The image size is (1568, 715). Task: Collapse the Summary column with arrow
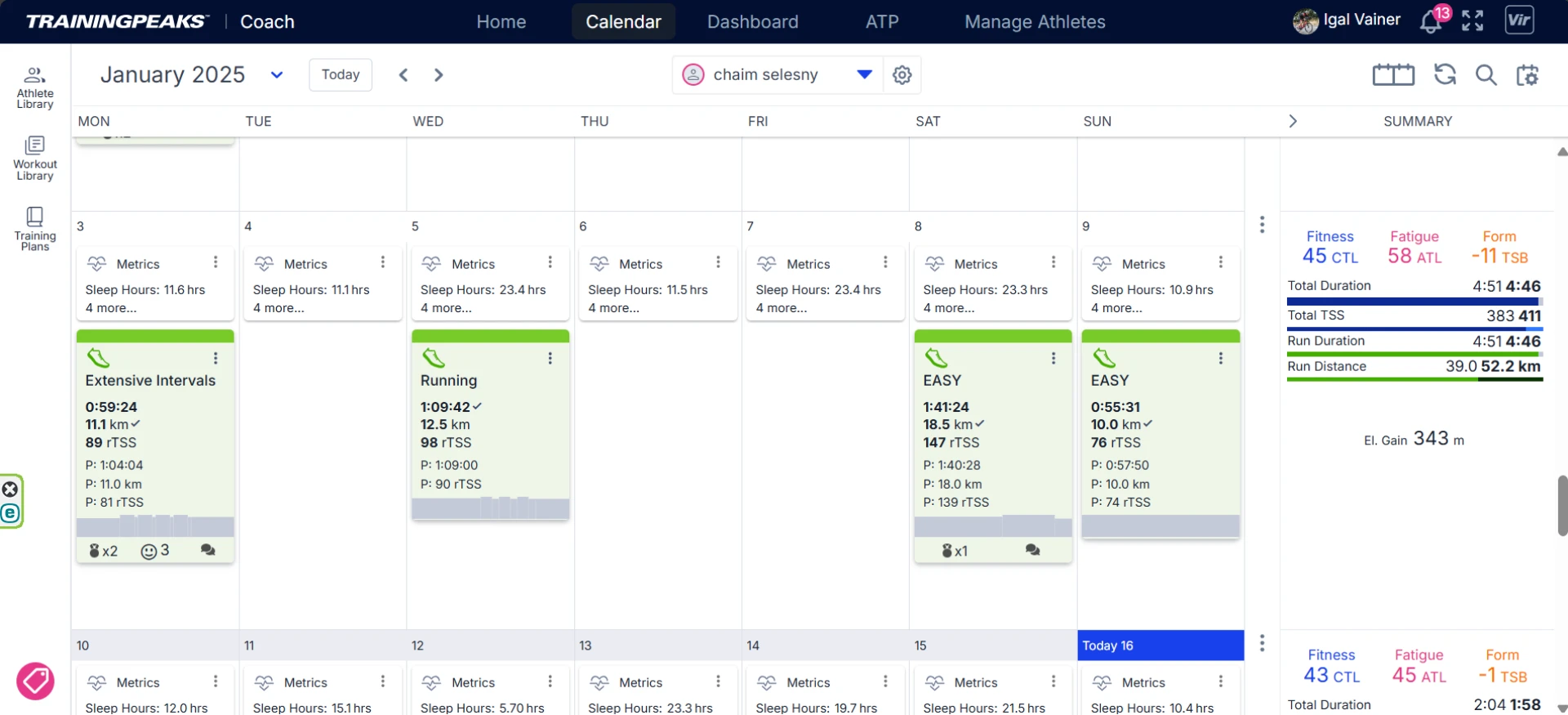(1292, 121)
